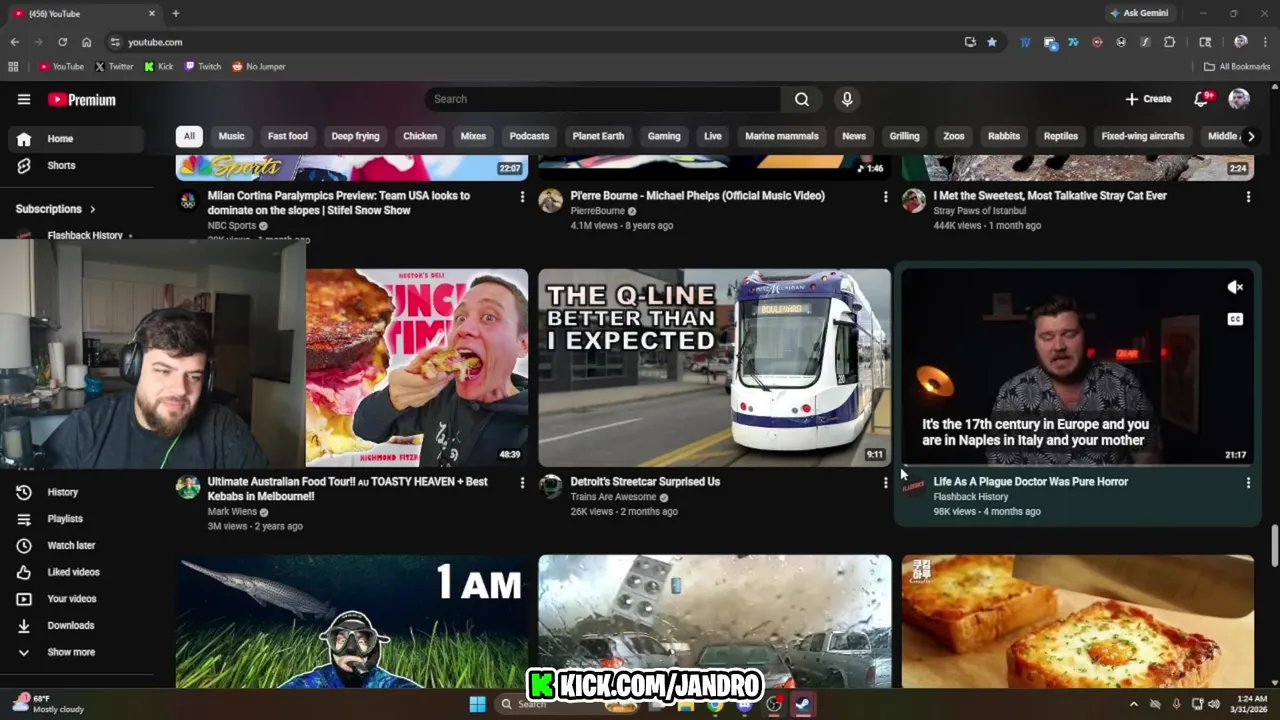The height and width of the screenshot is (720, 1280).
Task: Open Liked videos in the sidebar
Action: pos(76,572)
